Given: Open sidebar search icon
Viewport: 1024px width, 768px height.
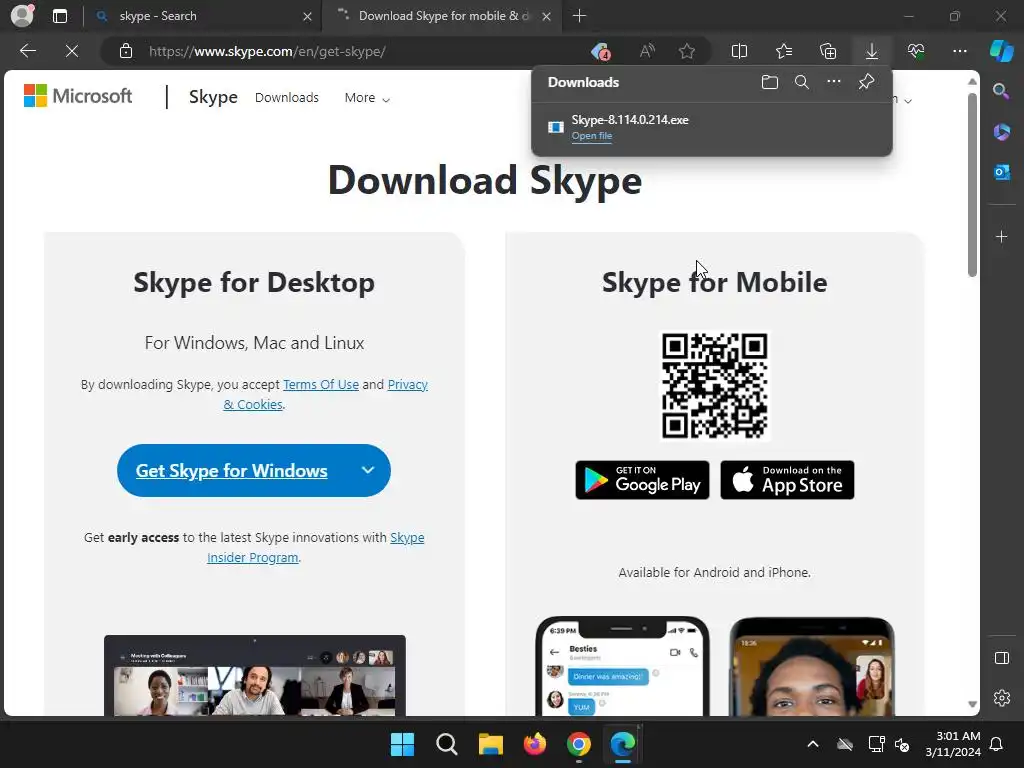Looking at the screenshot, I should pyautogui.click(x=1001, y=91).
